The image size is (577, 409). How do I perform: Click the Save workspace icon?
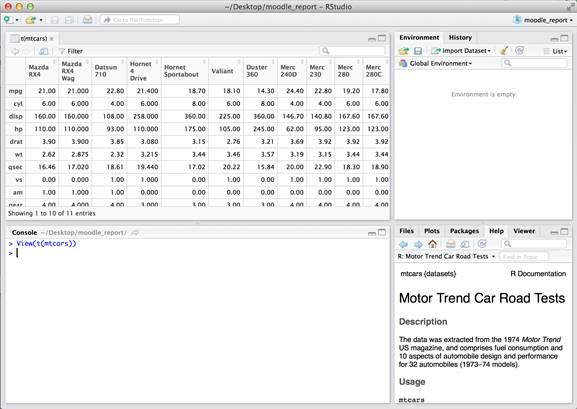tap(418, 51)
